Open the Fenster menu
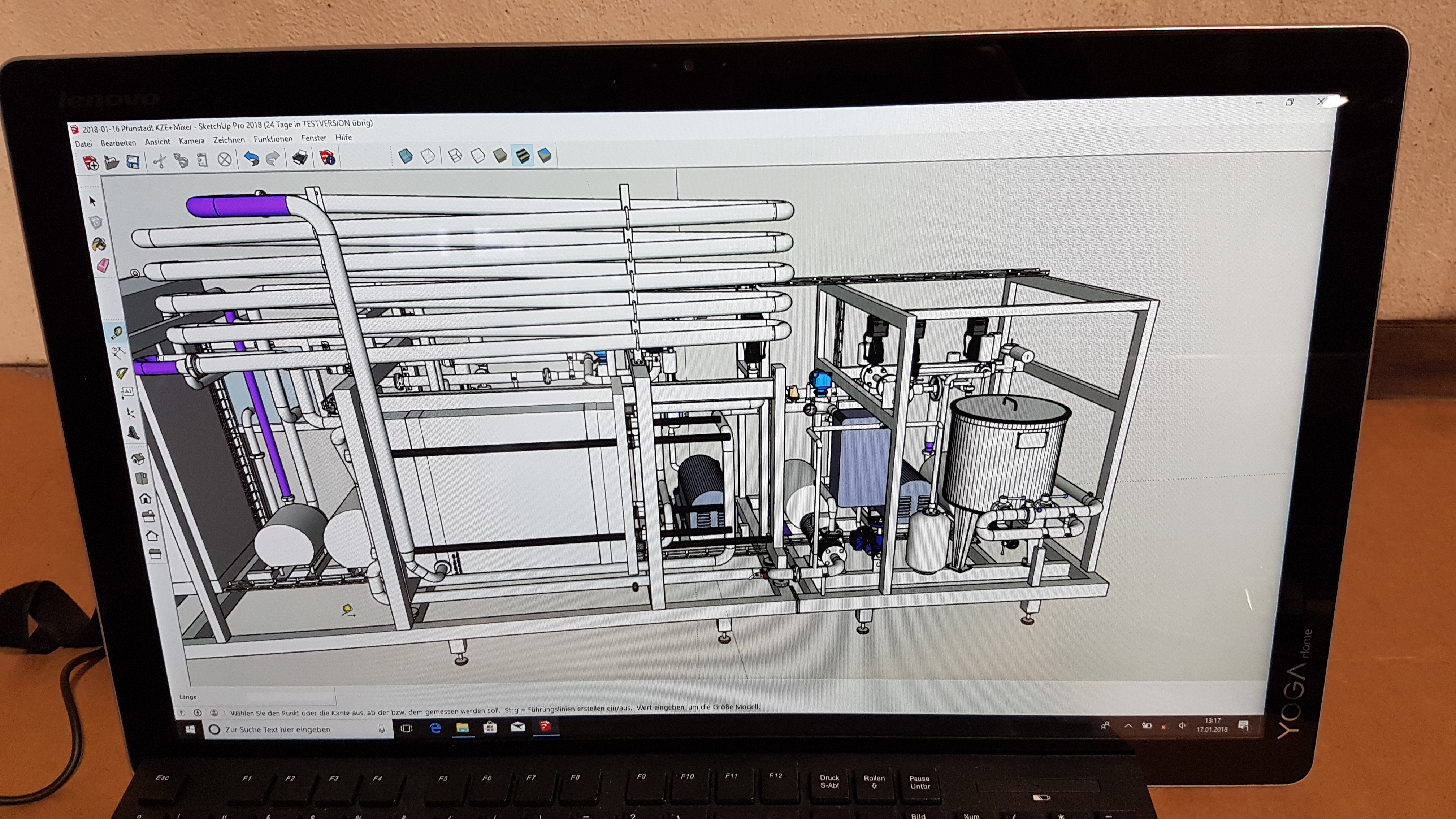 (314, 138)
